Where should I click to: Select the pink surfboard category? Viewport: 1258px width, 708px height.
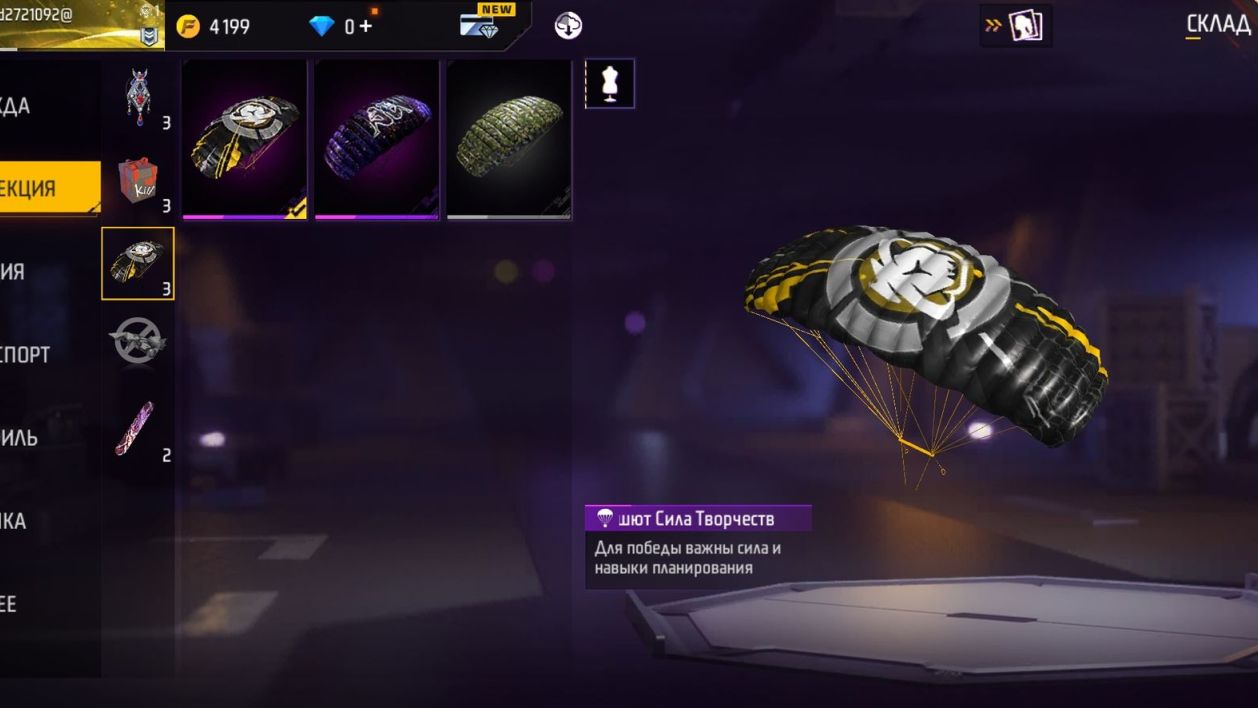pyautogui.click(x=138, y=428)
